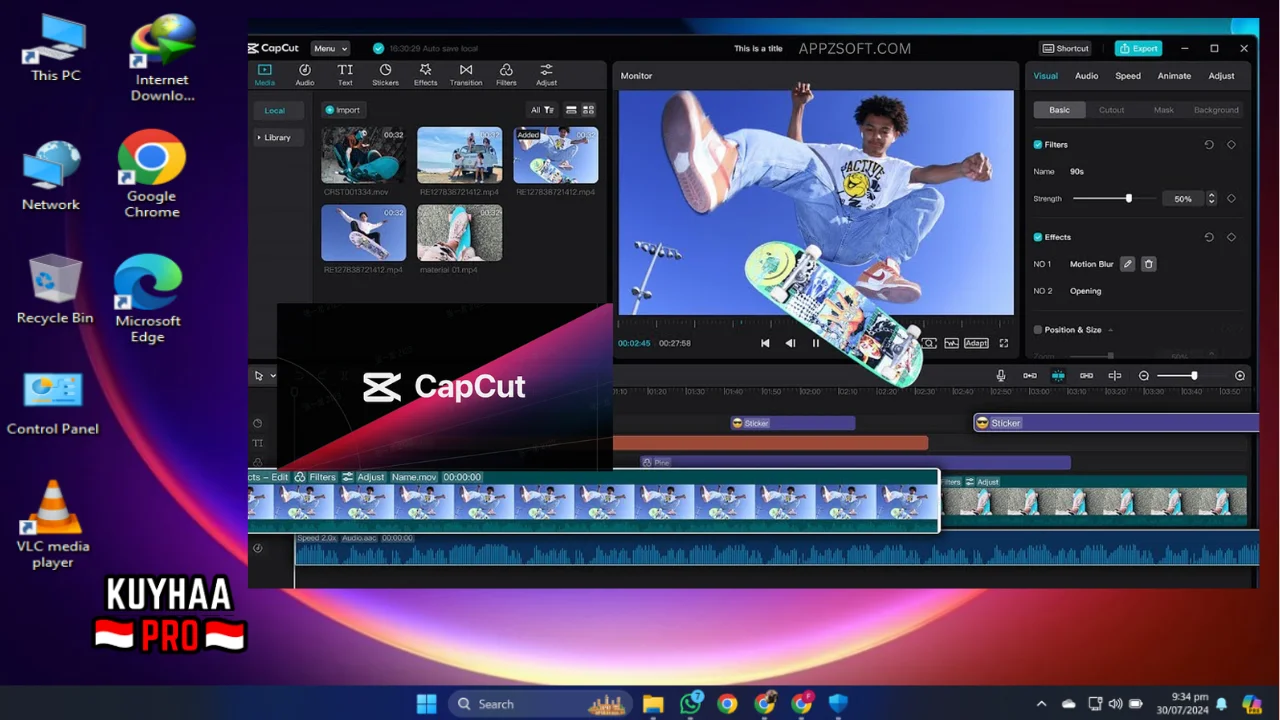Viewport: 1280px width, 720px height.
Task: Open the Media tab icon in CapCut
Action: [x=264, y=70]
